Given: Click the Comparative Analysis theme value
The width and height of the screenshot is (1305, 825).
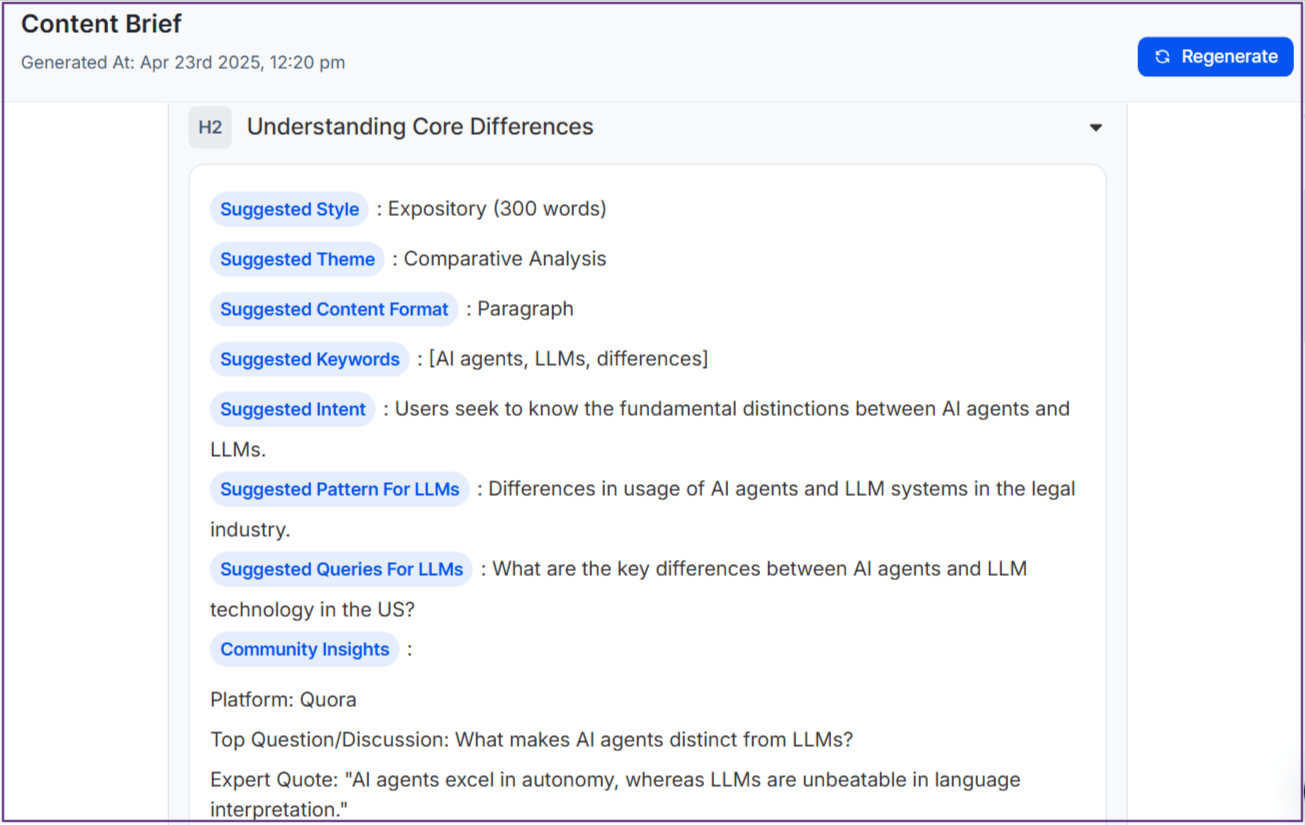Looking at the screenshot, I should click(505, 259).
